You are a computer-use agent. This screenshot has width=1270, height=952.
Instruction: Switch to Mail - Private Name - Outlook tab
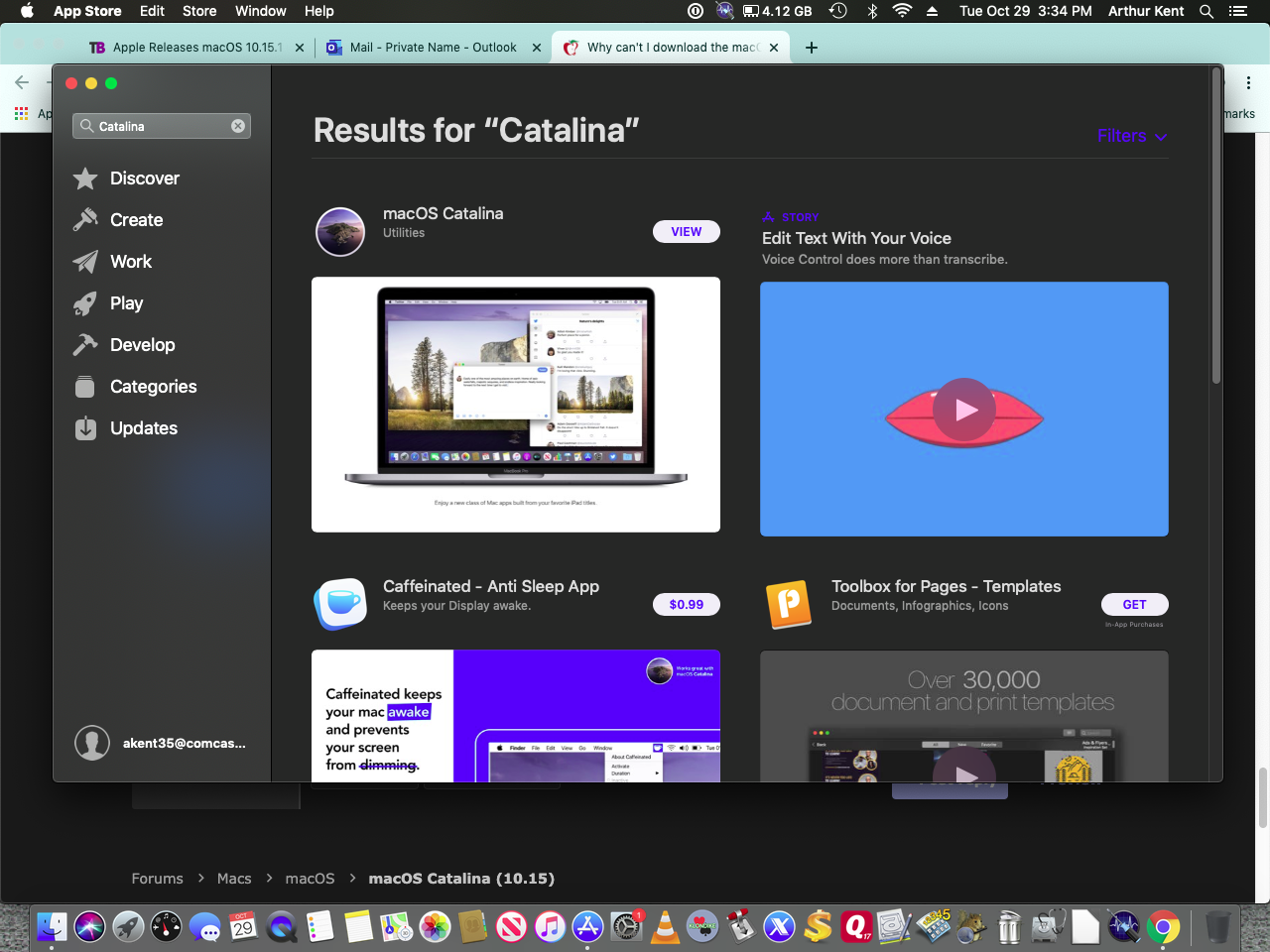[x=433, y=47]
